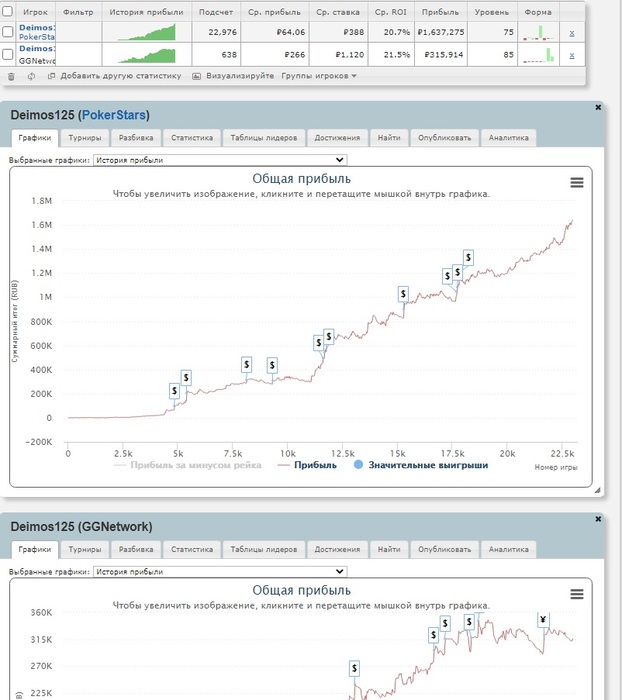Open Deimos PokerStars player link in table
The height and width of the screenshot is (700, 622).
pyautogui.click(x=37, y=28)
